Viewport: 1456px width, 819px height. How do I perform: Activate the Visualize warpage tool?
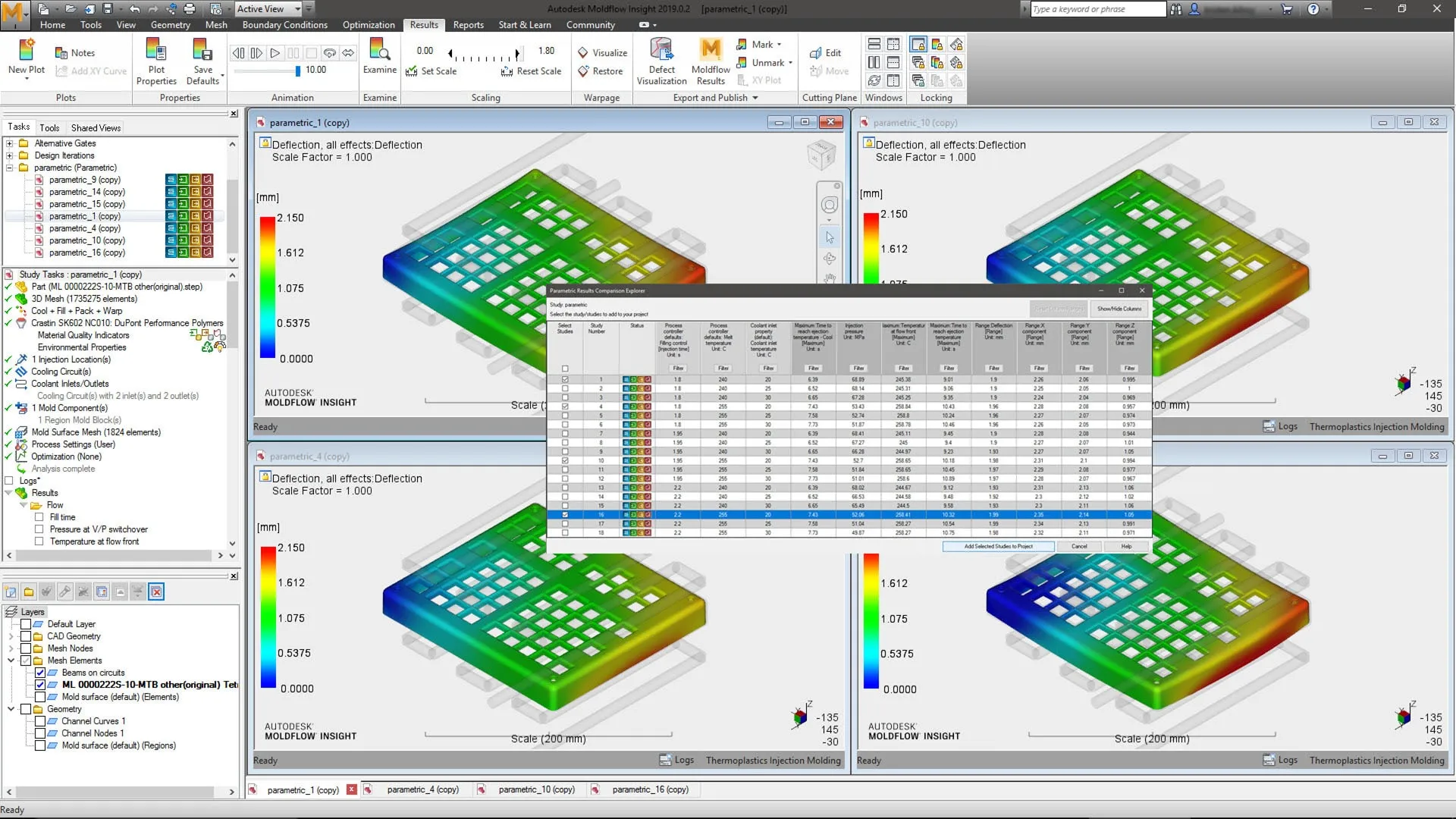[601, 52]
